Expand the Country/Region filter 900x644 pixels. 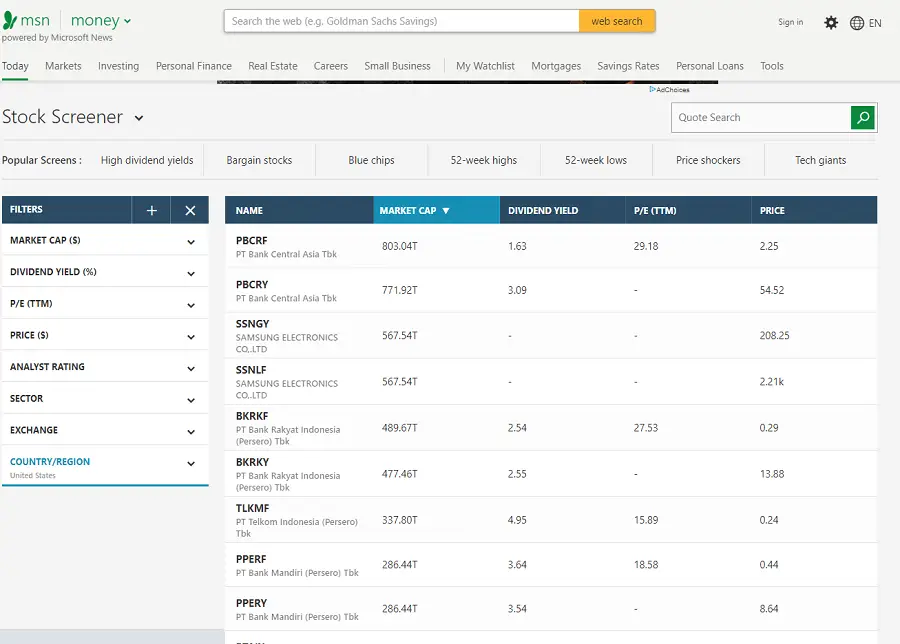point(191,463)
